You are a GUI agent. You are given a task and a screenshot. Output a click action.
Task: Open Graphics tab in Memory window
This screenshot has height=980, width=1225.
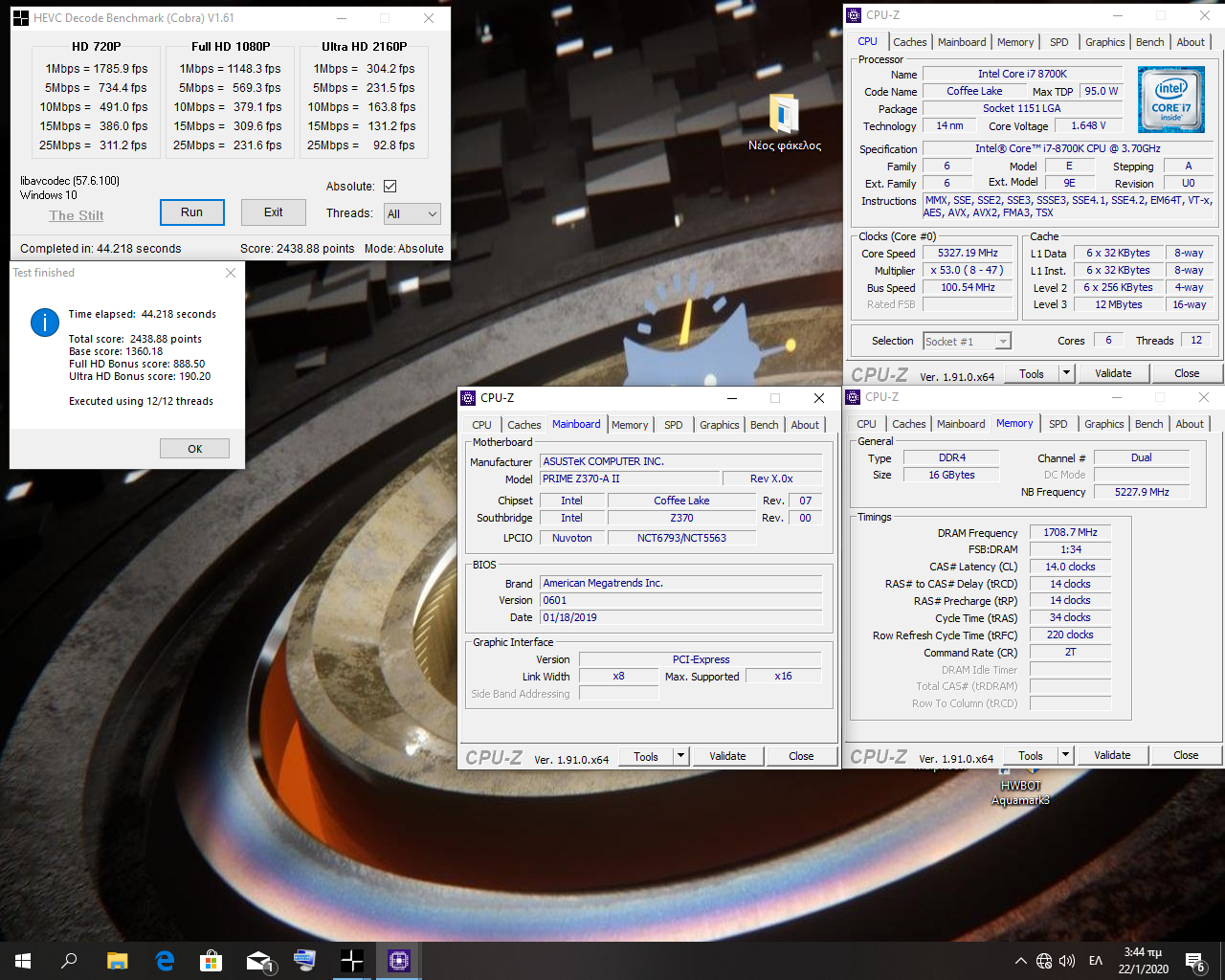(1103, 424)
